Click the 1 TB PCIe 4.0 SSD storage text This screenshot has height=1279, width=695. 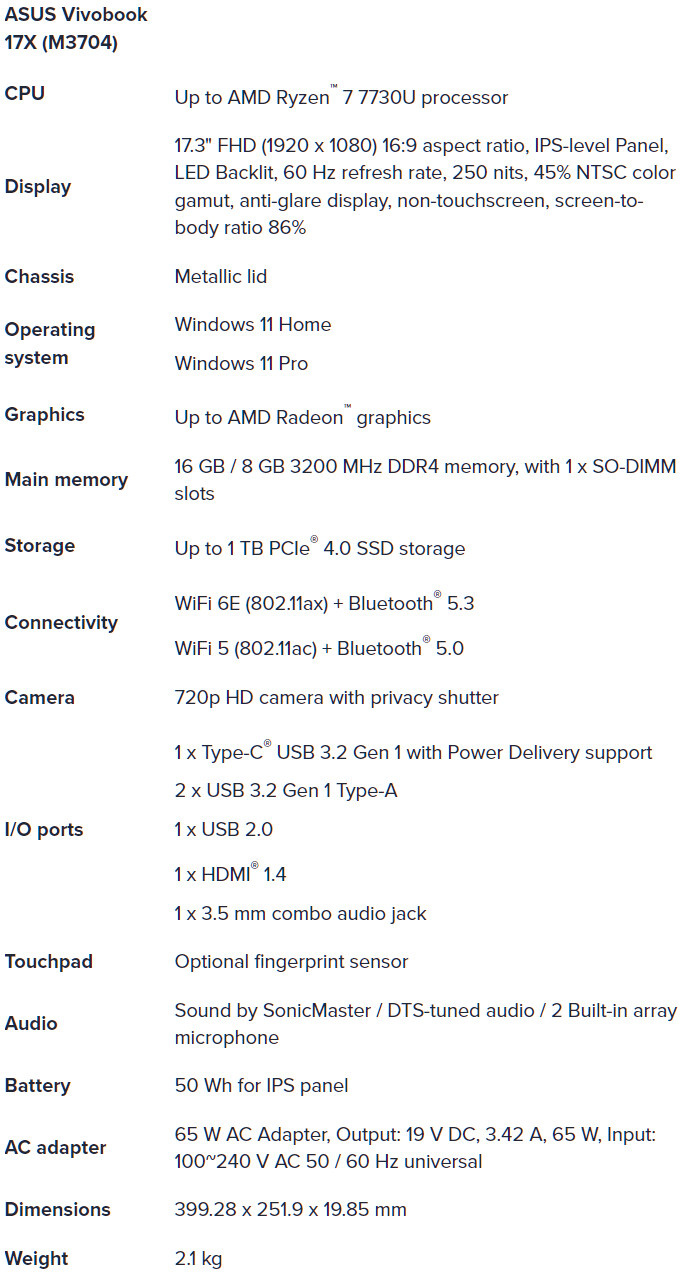[x=320, y=548]
